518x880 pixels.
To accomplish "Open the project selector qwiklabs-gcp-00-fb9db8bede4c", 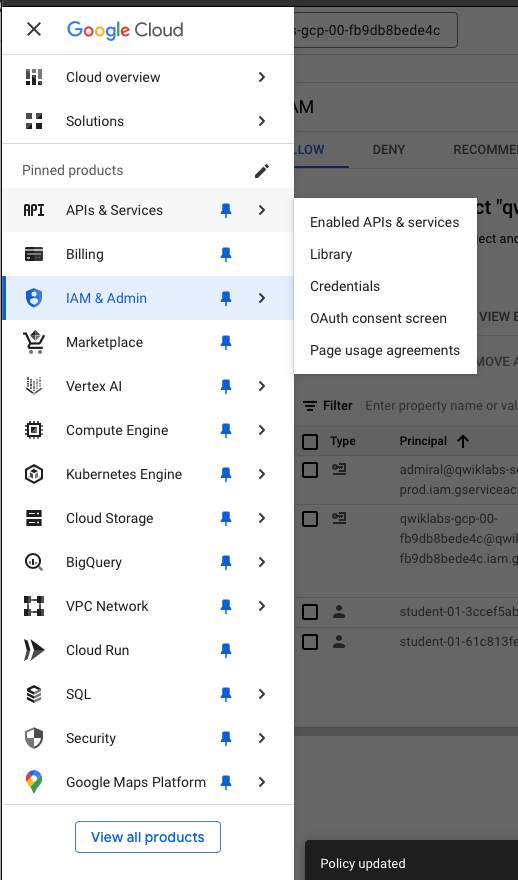I will [x=375, y=30].
